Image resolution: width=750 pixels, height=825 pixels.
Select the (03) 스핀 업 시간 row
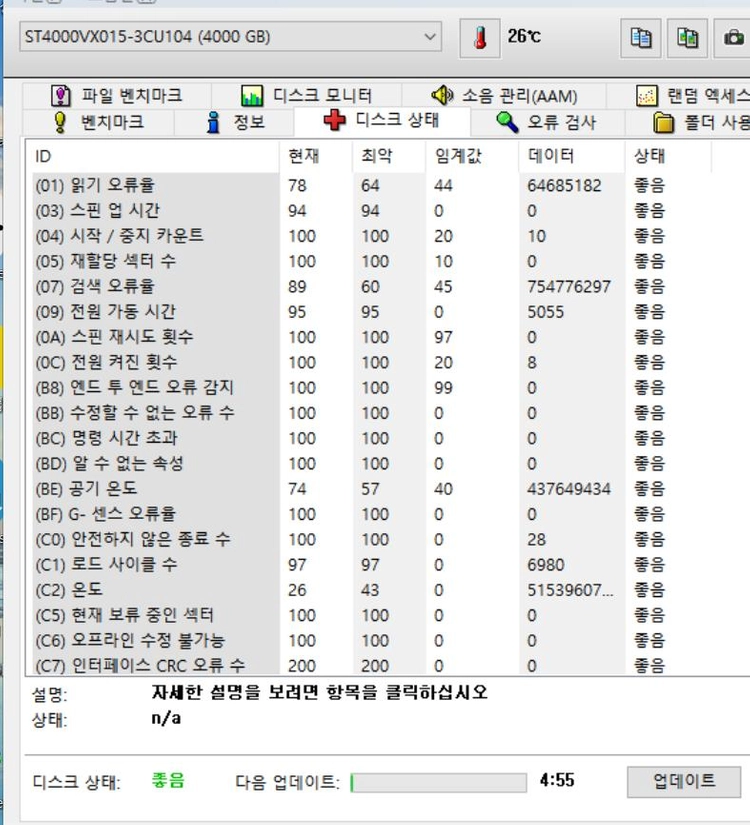coord(372,210)
